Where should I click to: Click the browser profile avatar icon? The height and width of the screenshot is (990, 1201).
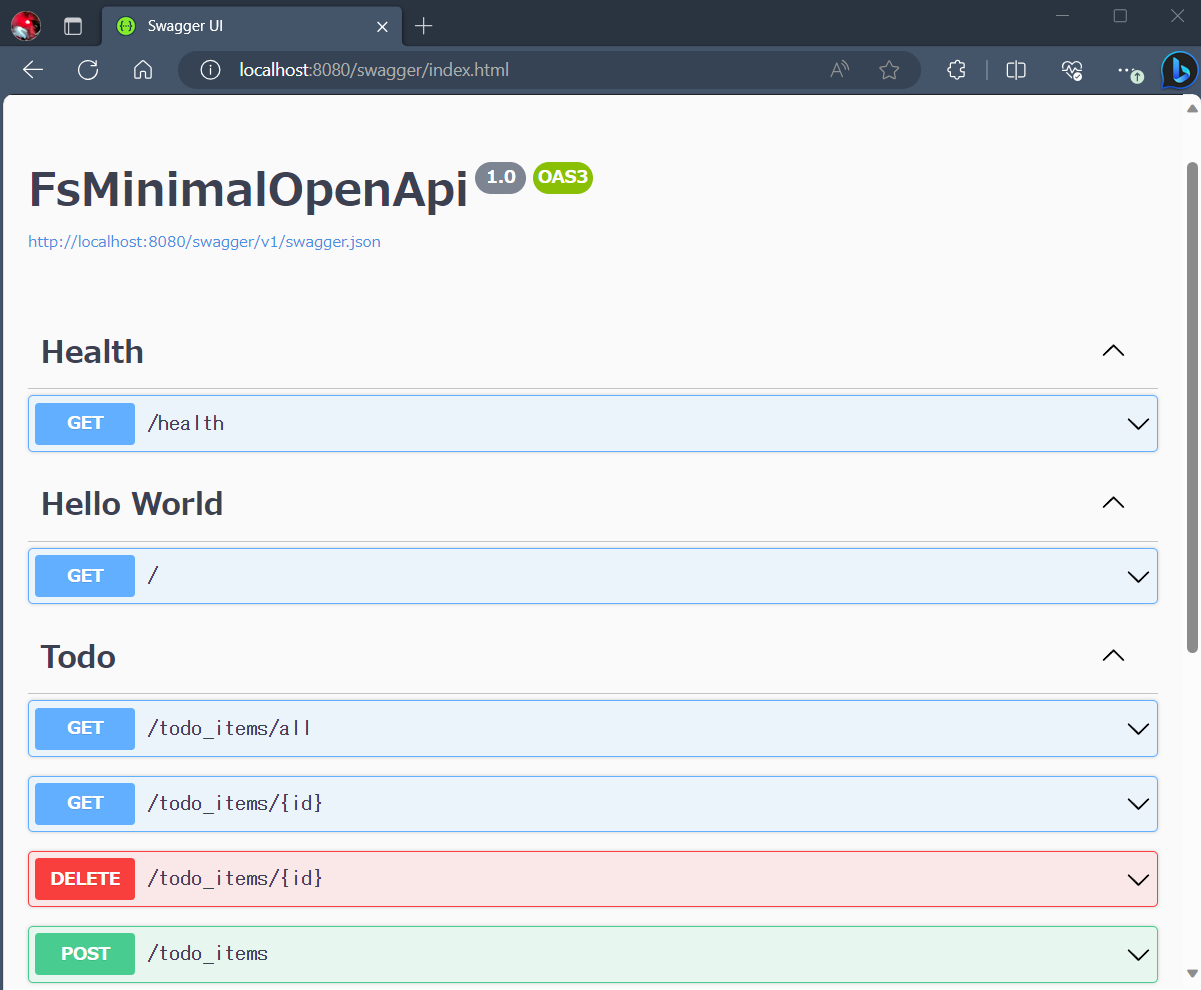pos(25,26)
